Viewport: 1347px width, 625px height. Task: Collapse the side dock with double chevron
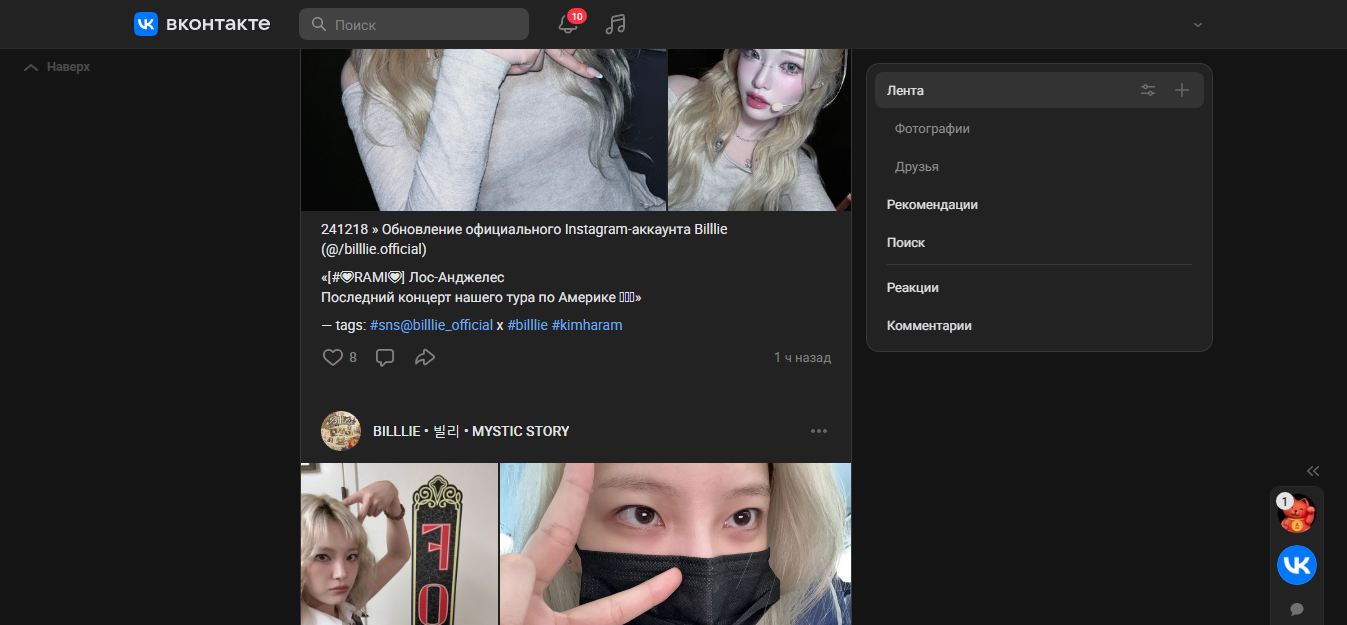click(1313, 471)
